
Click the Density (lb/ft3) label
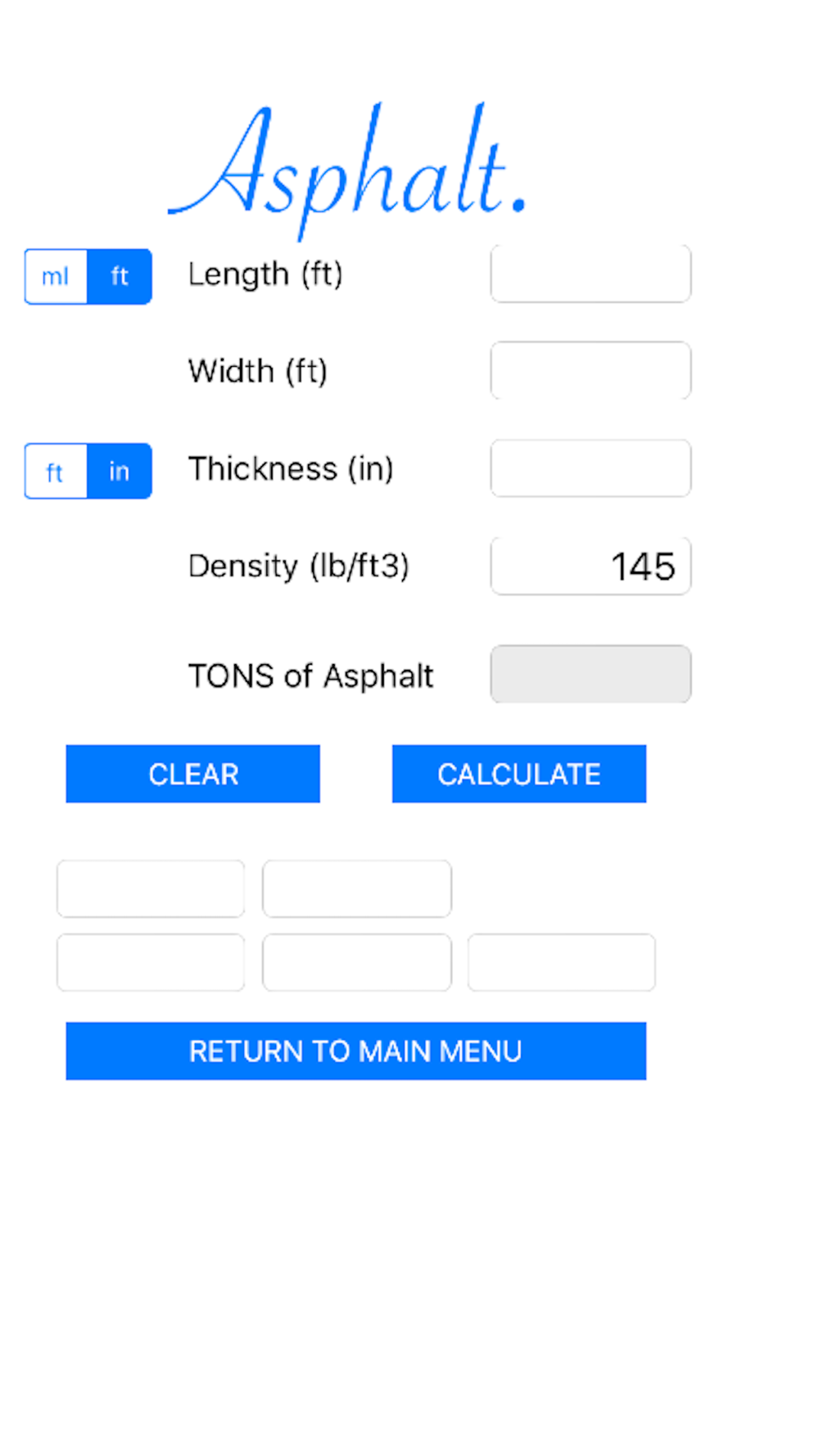tap(298, 566)
